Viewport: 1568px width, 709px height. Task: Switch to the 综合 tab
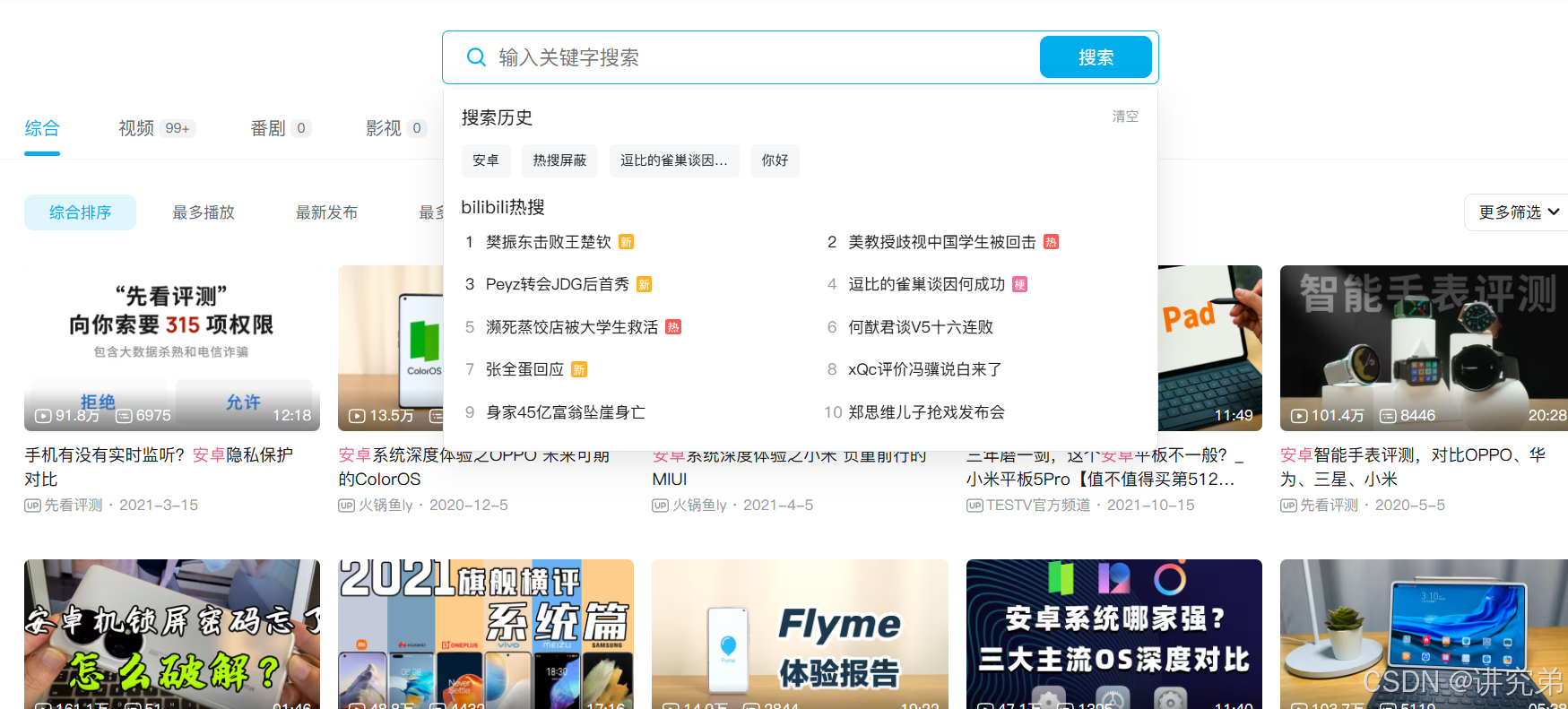42,128
